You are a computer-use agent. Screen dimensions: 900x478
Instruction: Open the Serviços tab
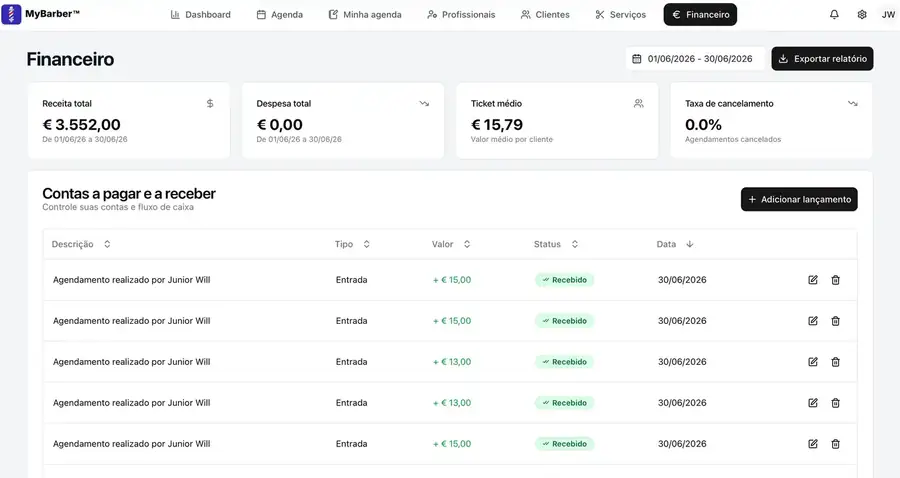[x=620, y=14]
